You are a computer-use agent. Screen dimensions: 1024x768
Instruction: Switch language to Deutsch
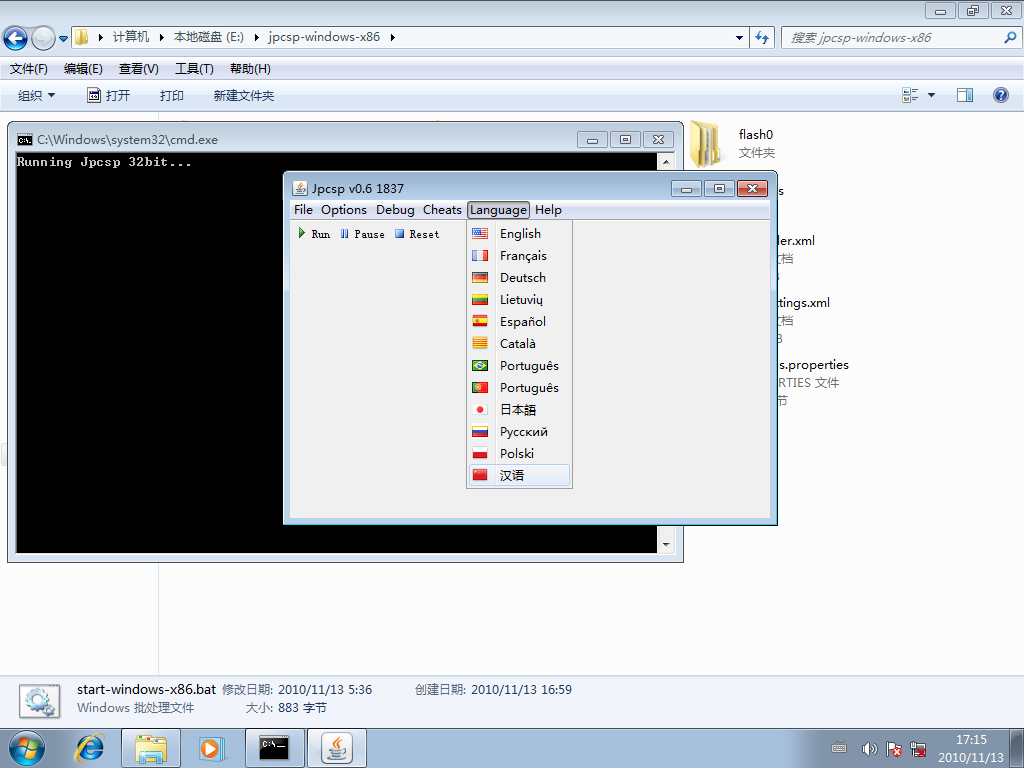(x=519, y=278)
